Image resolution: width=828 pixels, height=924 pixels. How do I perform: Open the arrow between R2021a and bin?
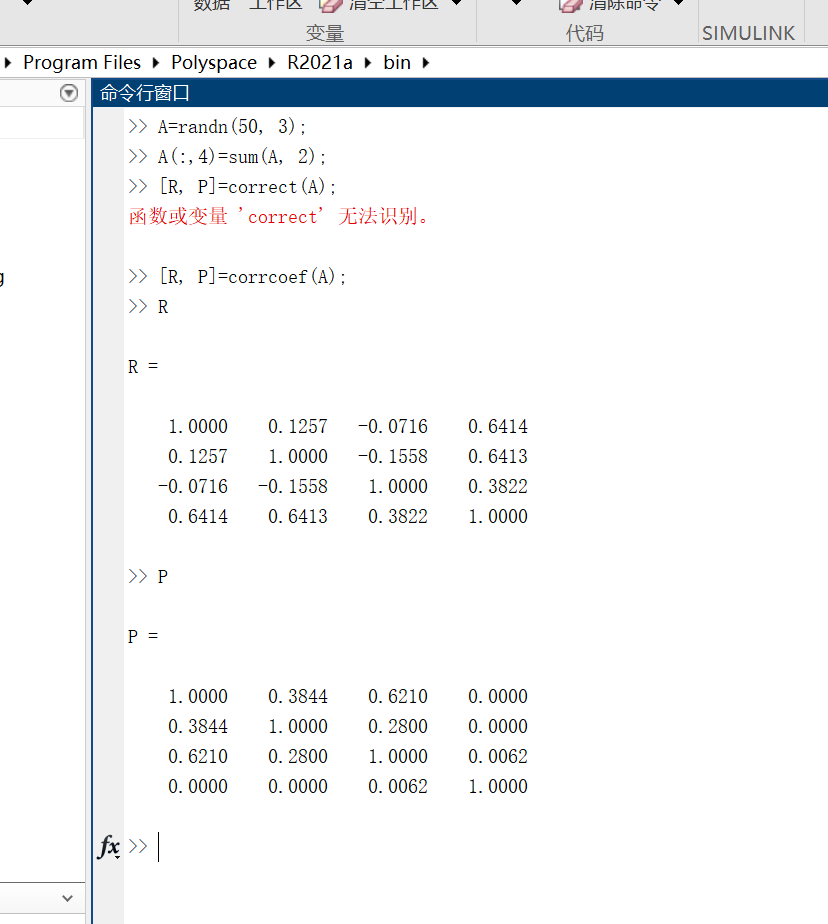tap(368, 62)
